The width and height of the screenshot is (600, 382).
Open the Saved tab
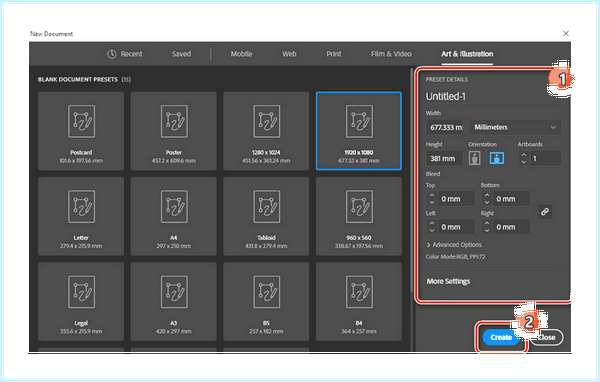pos(181,54)
